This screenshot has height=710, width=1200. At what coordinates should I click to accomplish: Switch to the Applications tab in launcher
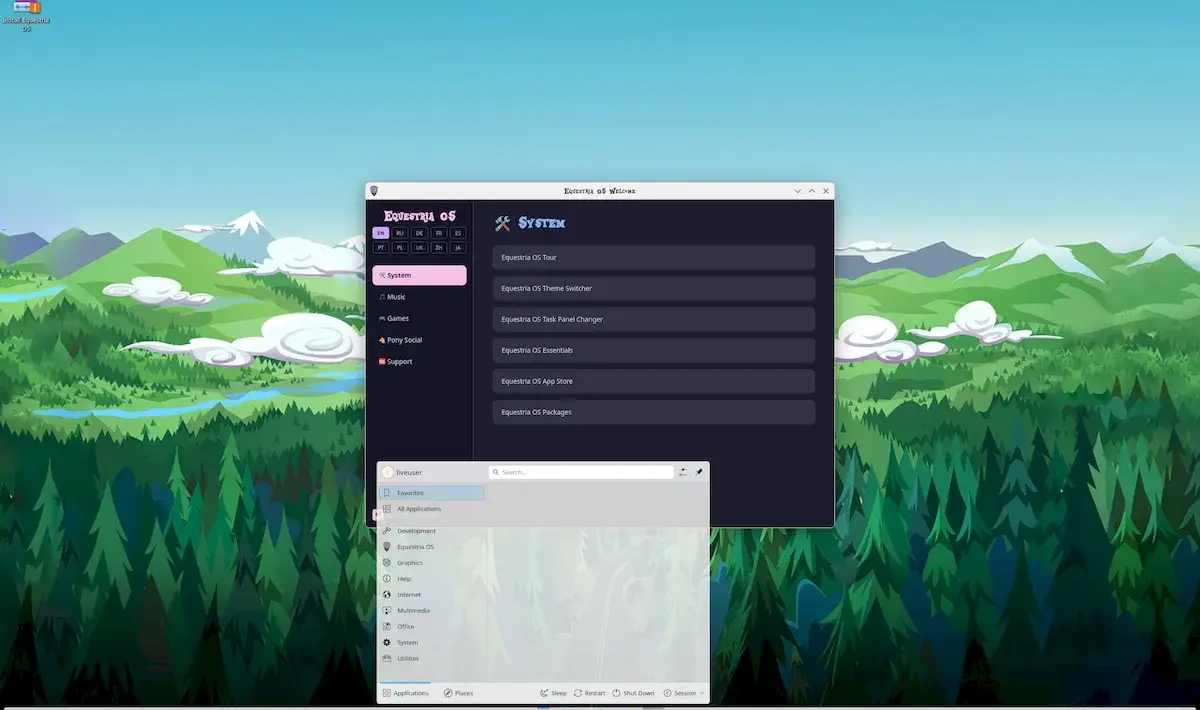click(x=405, y=693)
